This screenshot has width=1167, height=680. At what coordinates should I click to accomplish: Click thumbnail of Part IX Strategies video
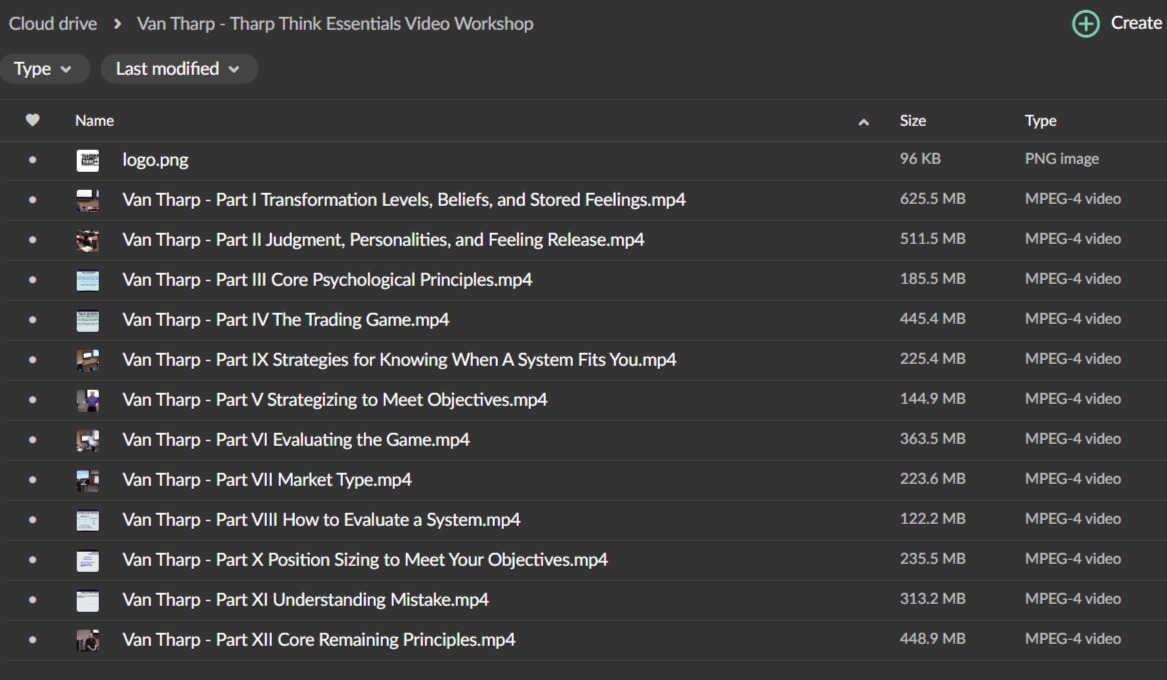(x=88, y=360)
